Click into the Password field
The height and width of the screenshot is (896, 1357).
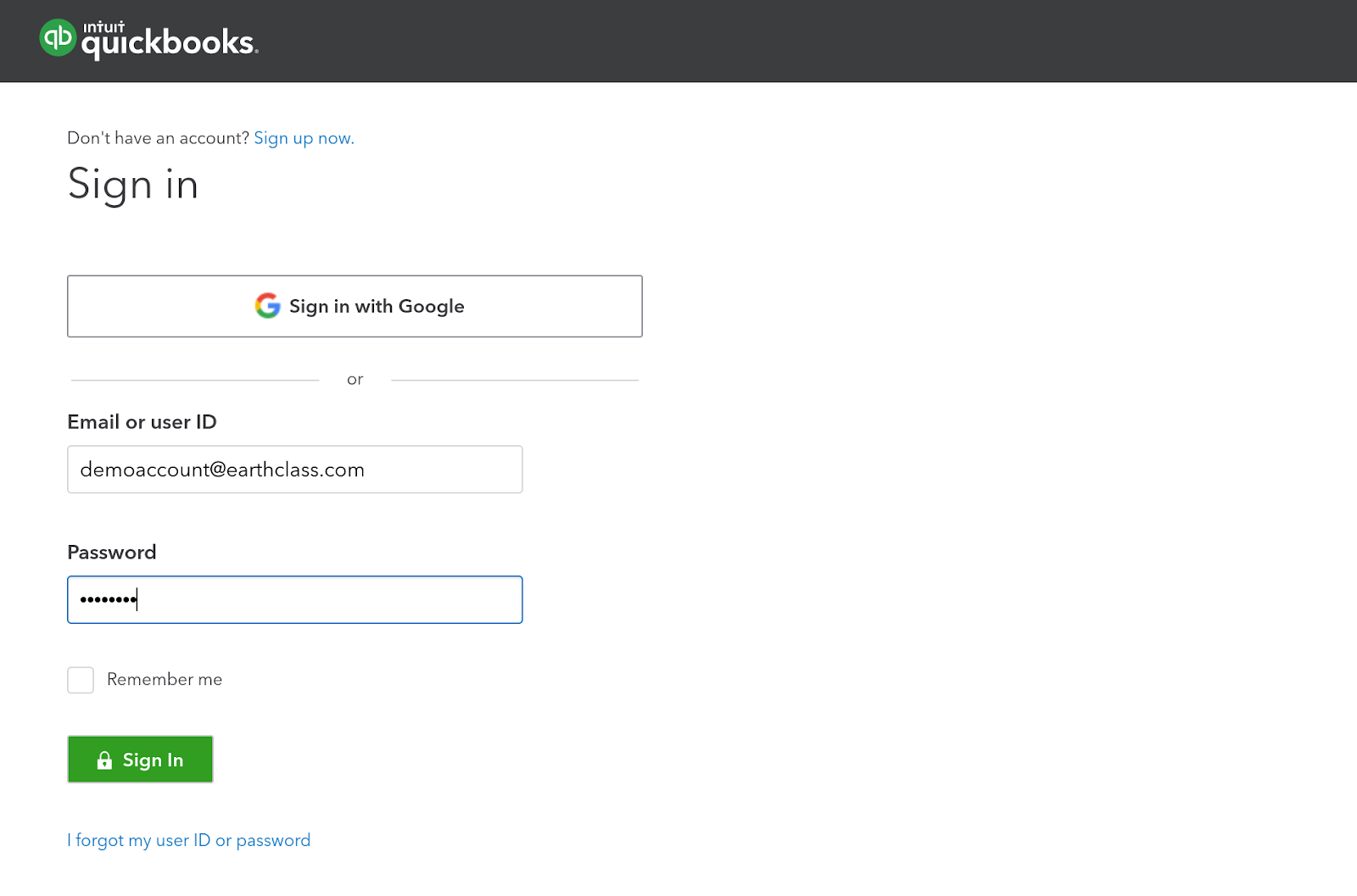(295, 600)
